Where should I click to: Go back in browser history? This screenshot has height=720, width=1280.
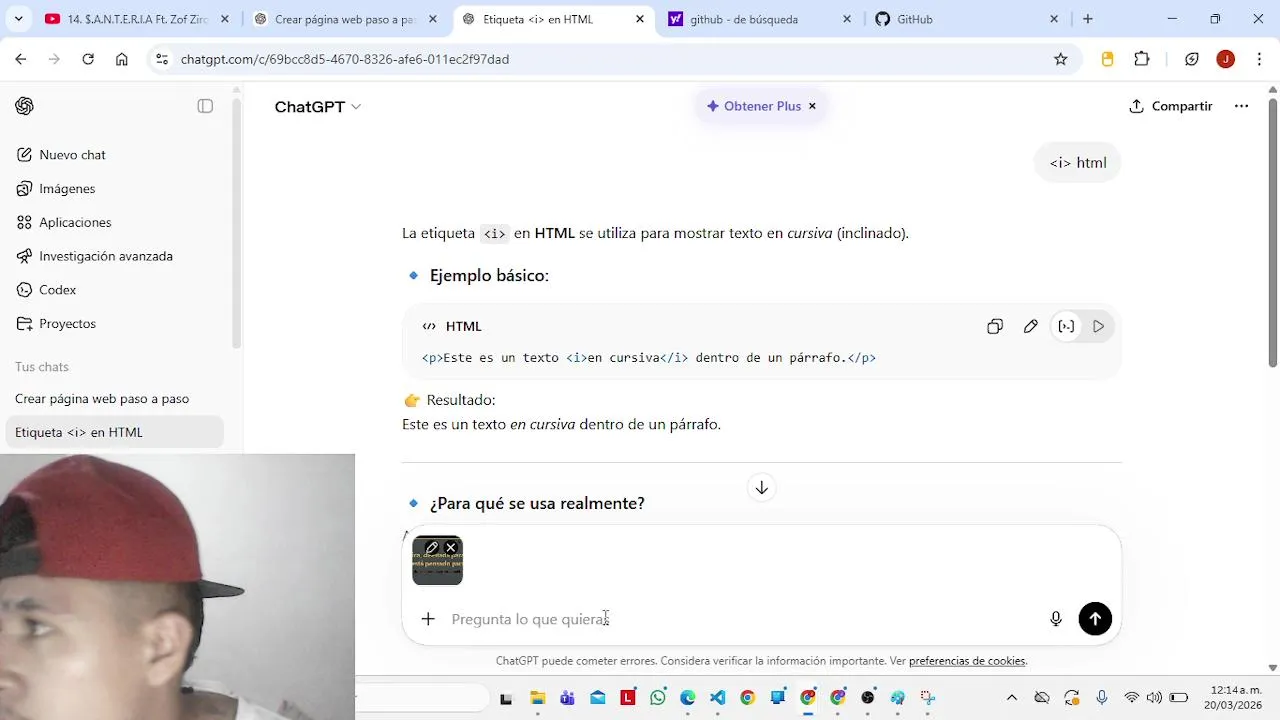coord(21,59)
